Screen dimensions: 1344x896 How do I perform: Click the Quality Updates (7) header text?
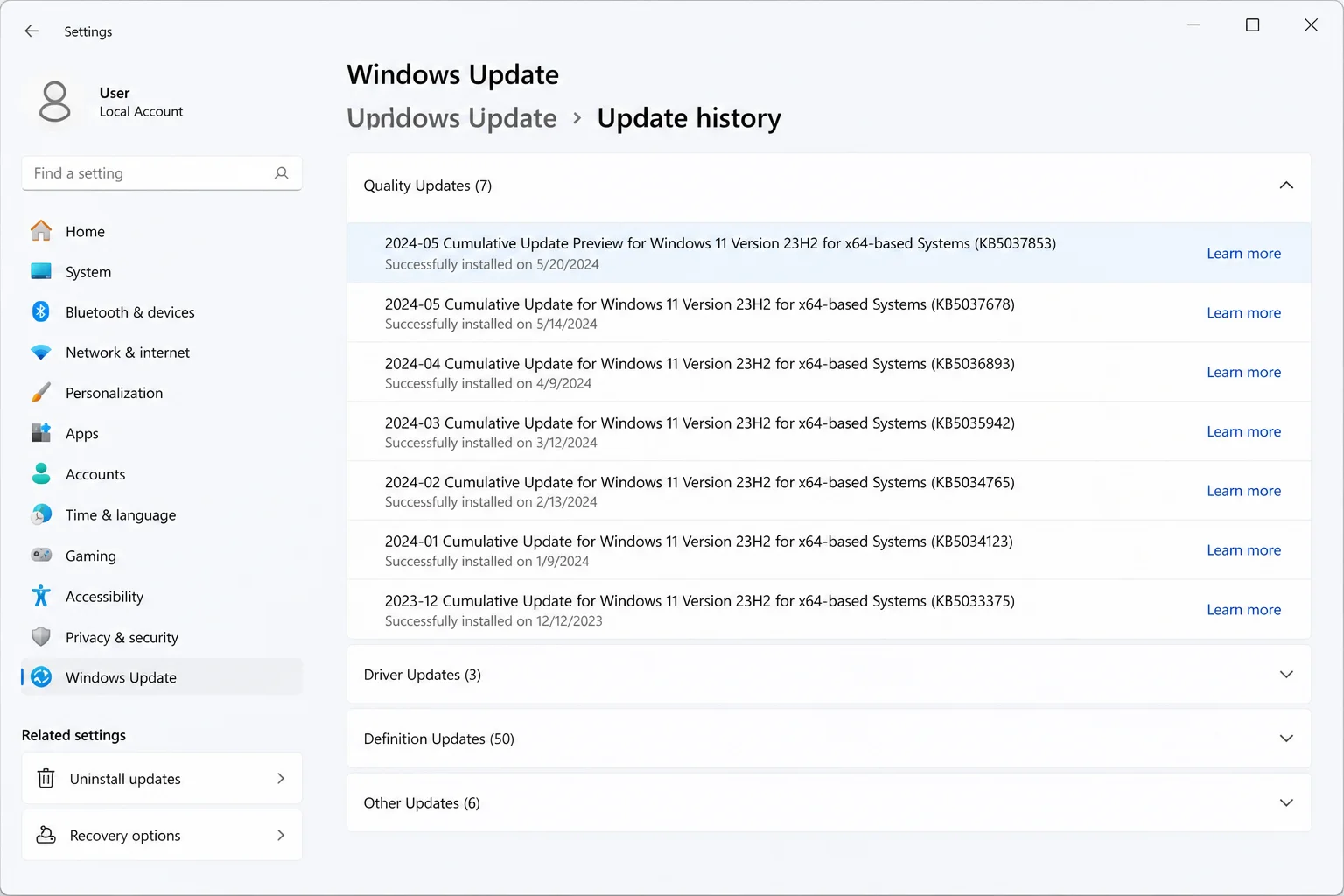tap(428, 185)
